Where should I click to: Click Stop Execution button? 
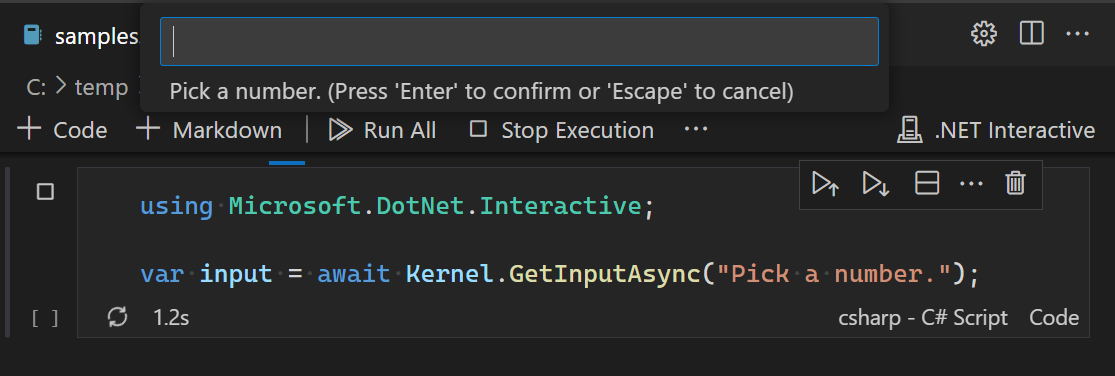(562, 130)
